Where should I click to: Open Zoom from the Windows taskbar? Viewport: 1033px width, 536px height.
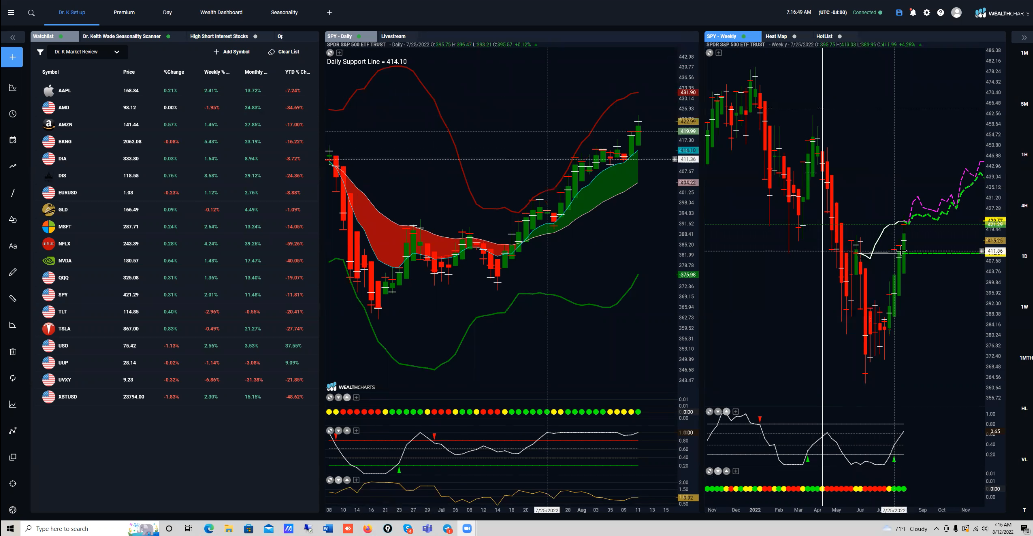[467, 529]
